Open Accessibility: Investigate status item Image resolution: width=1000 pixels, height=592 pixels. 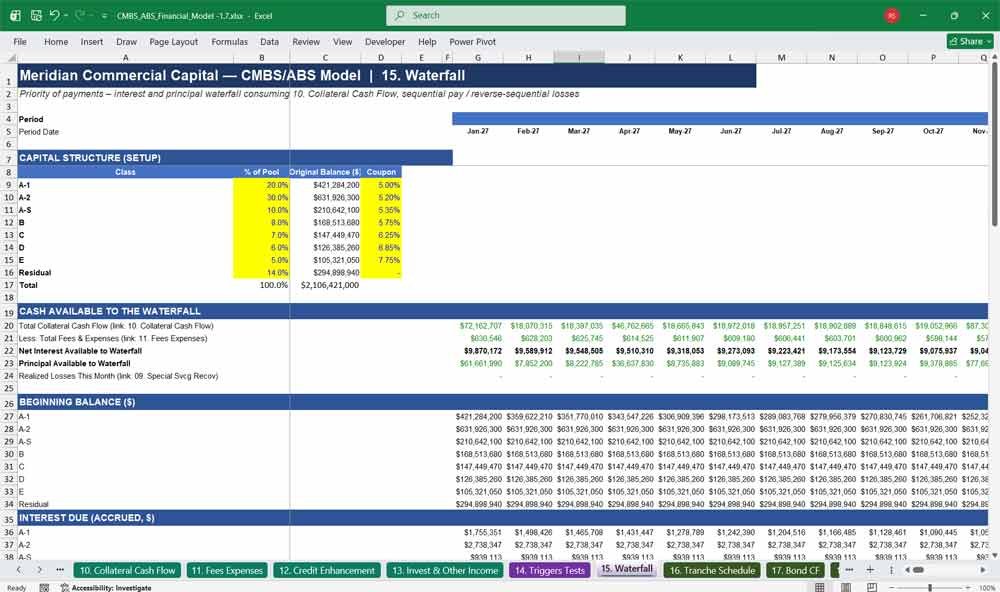click(x=106, y=588)
